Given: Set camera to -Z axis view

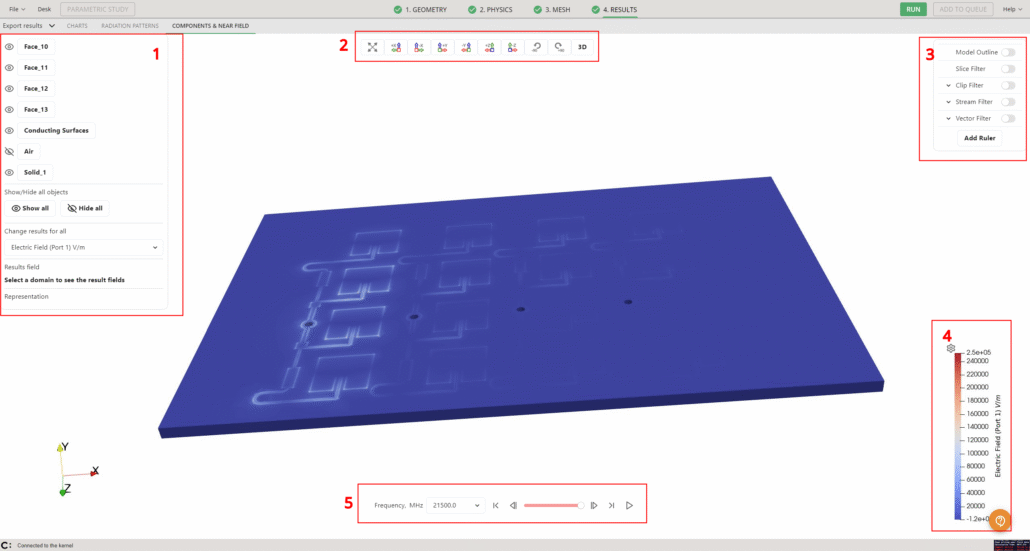Looking at the screenshot, I should [512, 47].
